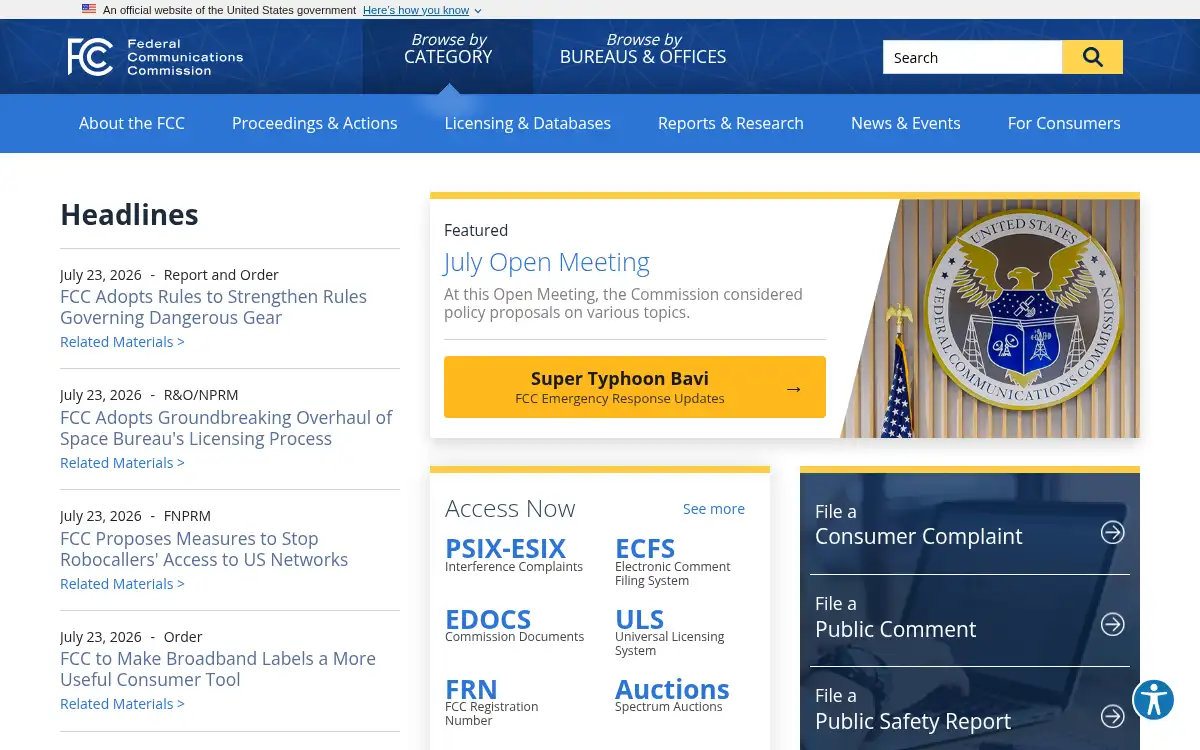This screenshot has width=1200, height=750.
Task: Click the "Access Now" heading
Action: coord(510,509)
